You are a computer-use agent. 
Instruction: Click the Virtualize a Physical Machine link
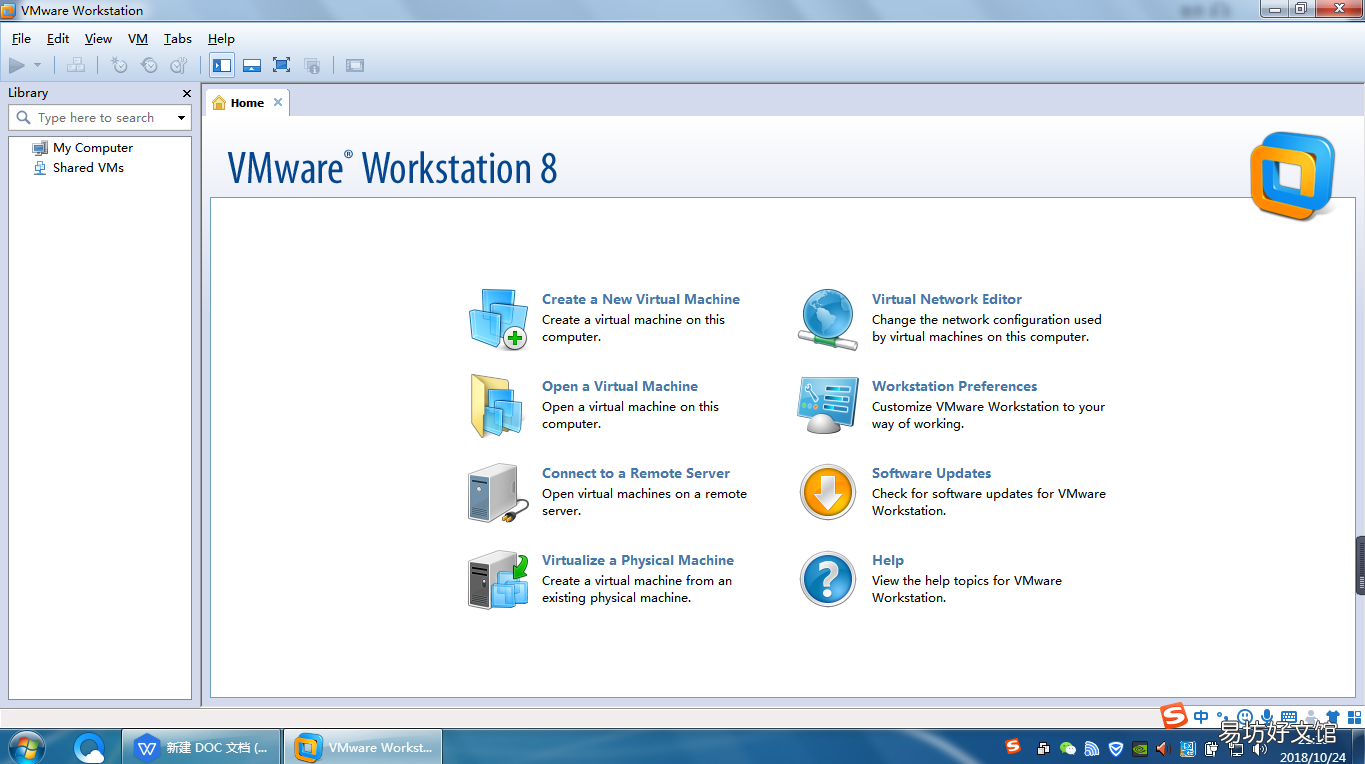(638, 560)
